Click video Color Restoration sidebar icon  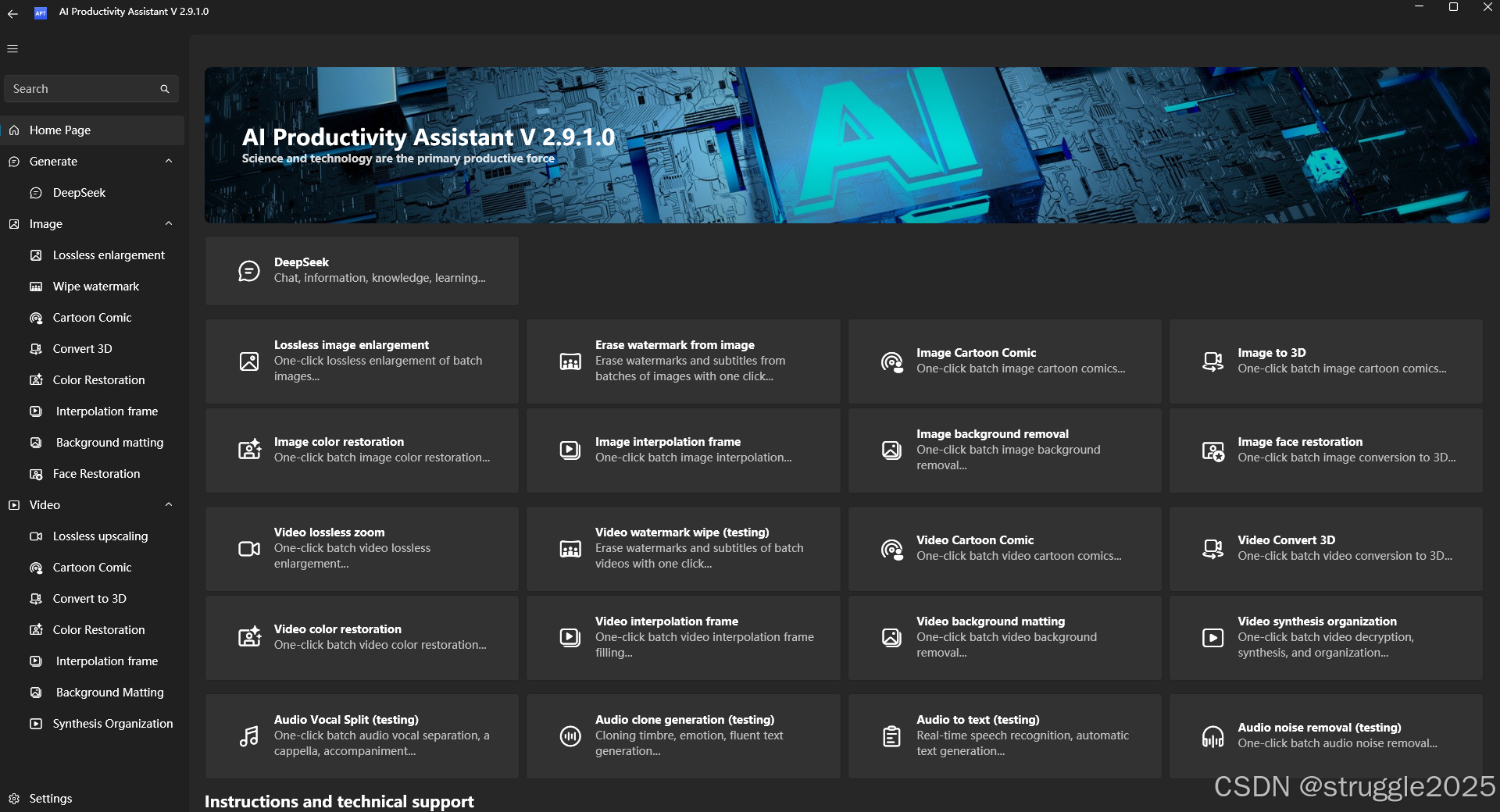[36, 630]
